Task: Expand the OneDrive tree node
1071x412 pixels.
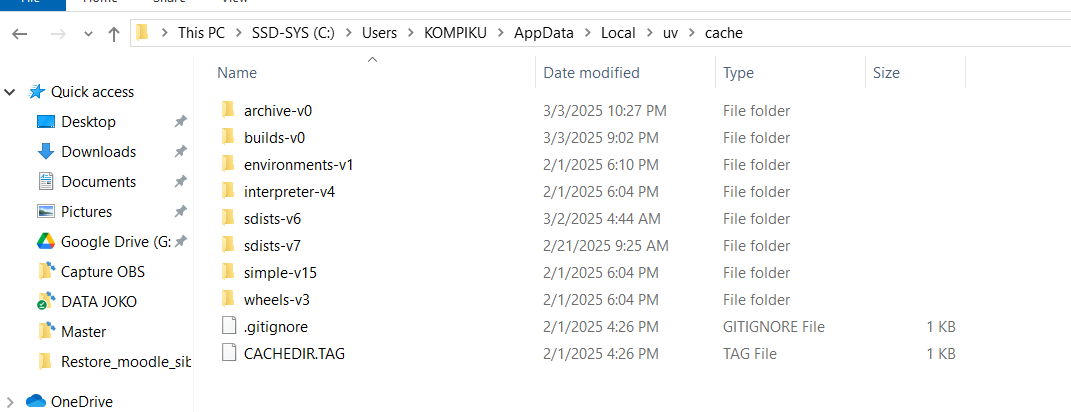Action: [x=10, y=402]
